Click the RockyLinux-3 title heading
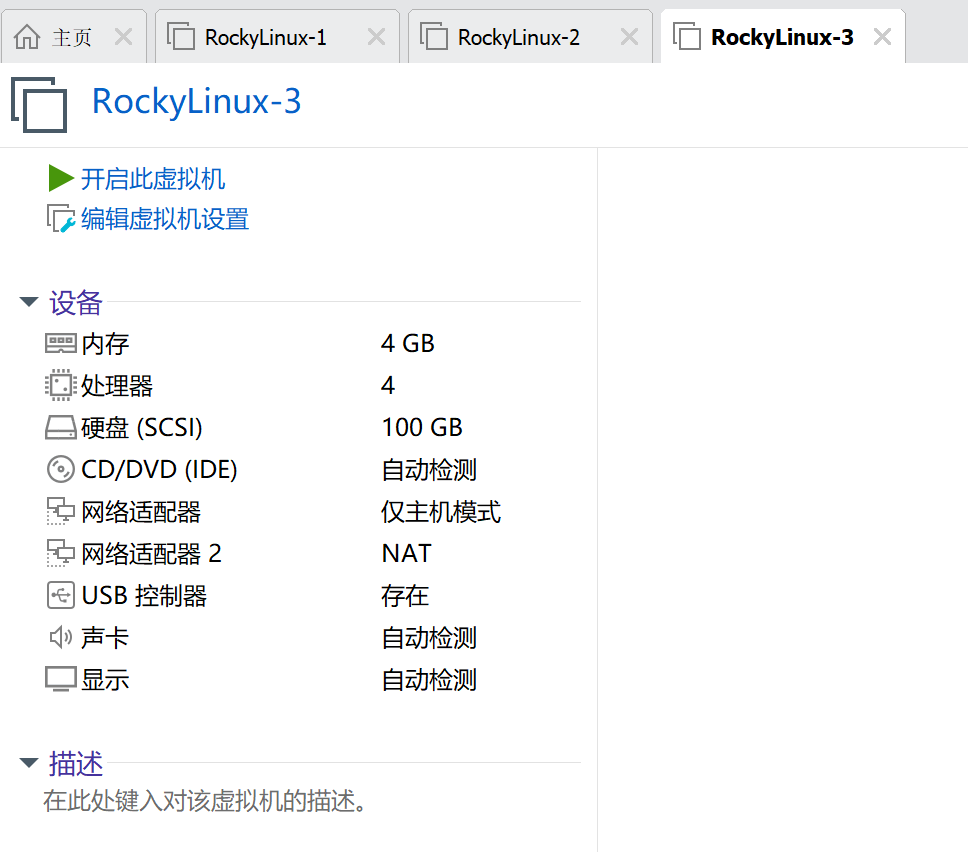This screenshot has height=852, width=968. coord(196,101)
